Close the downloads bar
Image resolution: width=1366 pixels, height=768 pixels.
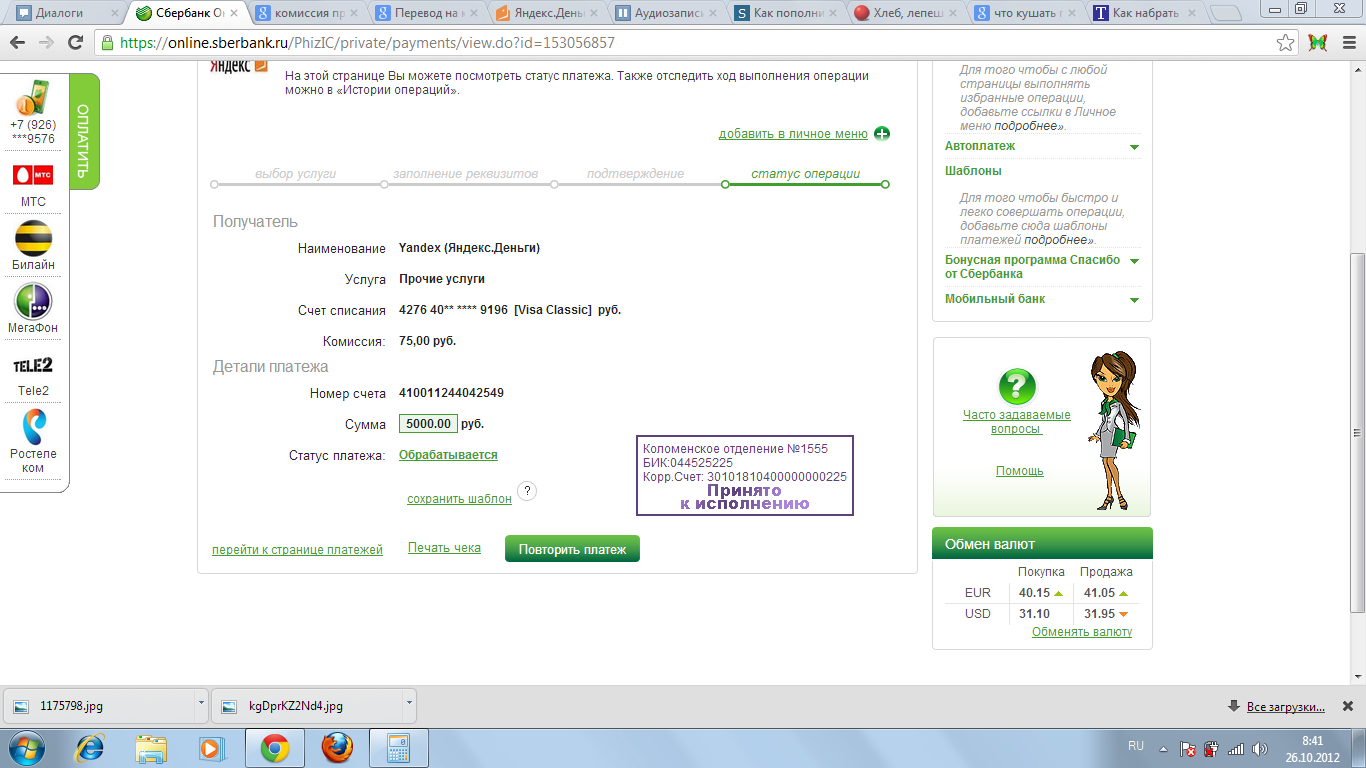tap(1349, 706)
